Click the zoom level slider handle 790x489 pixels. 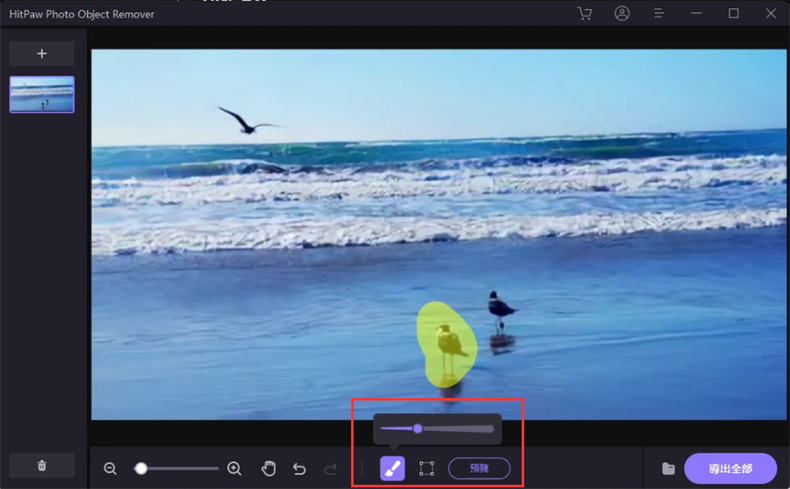pos(141,468)
